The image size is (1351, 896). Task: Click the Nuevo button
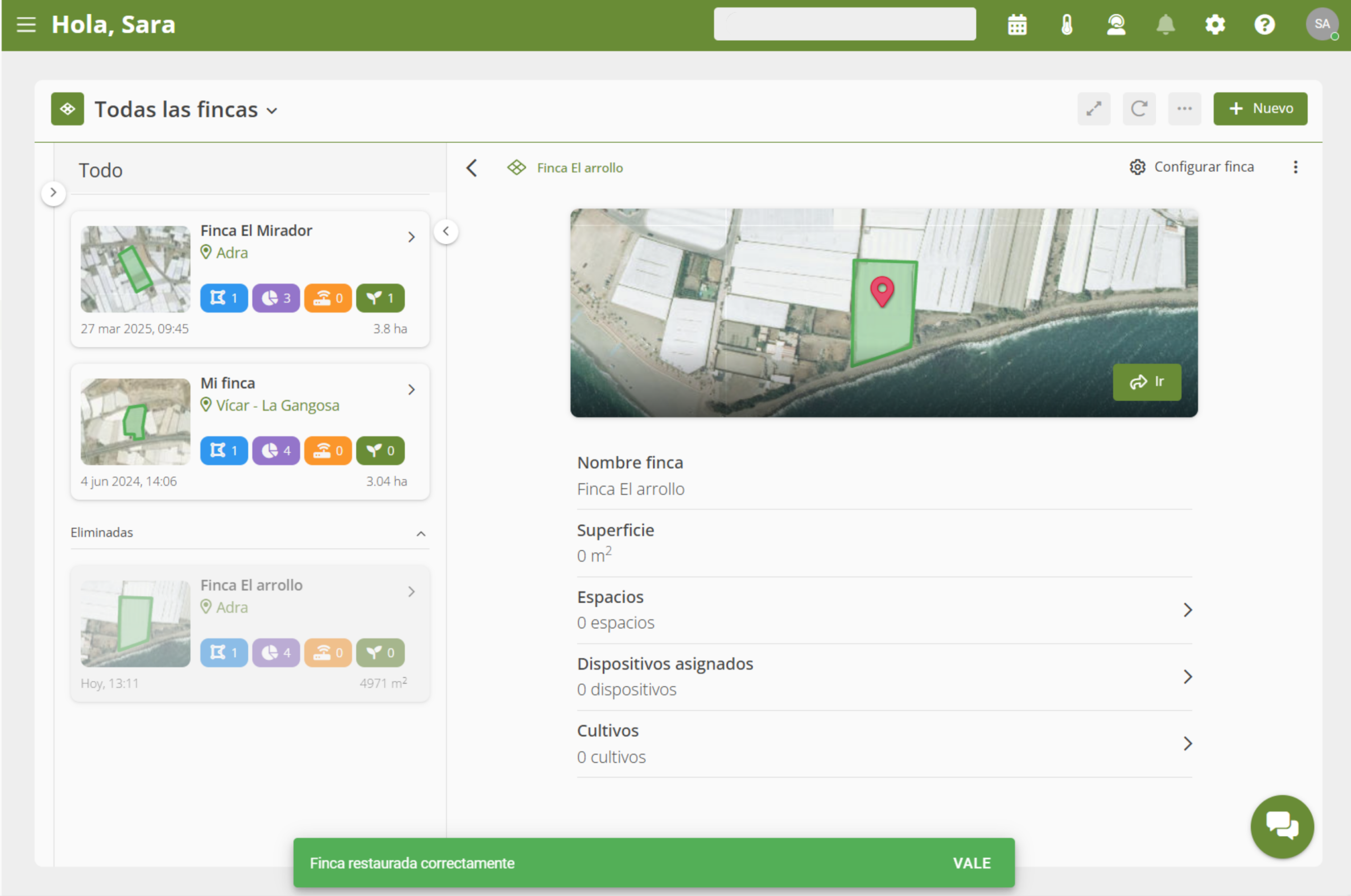[x=1260, y=109]
